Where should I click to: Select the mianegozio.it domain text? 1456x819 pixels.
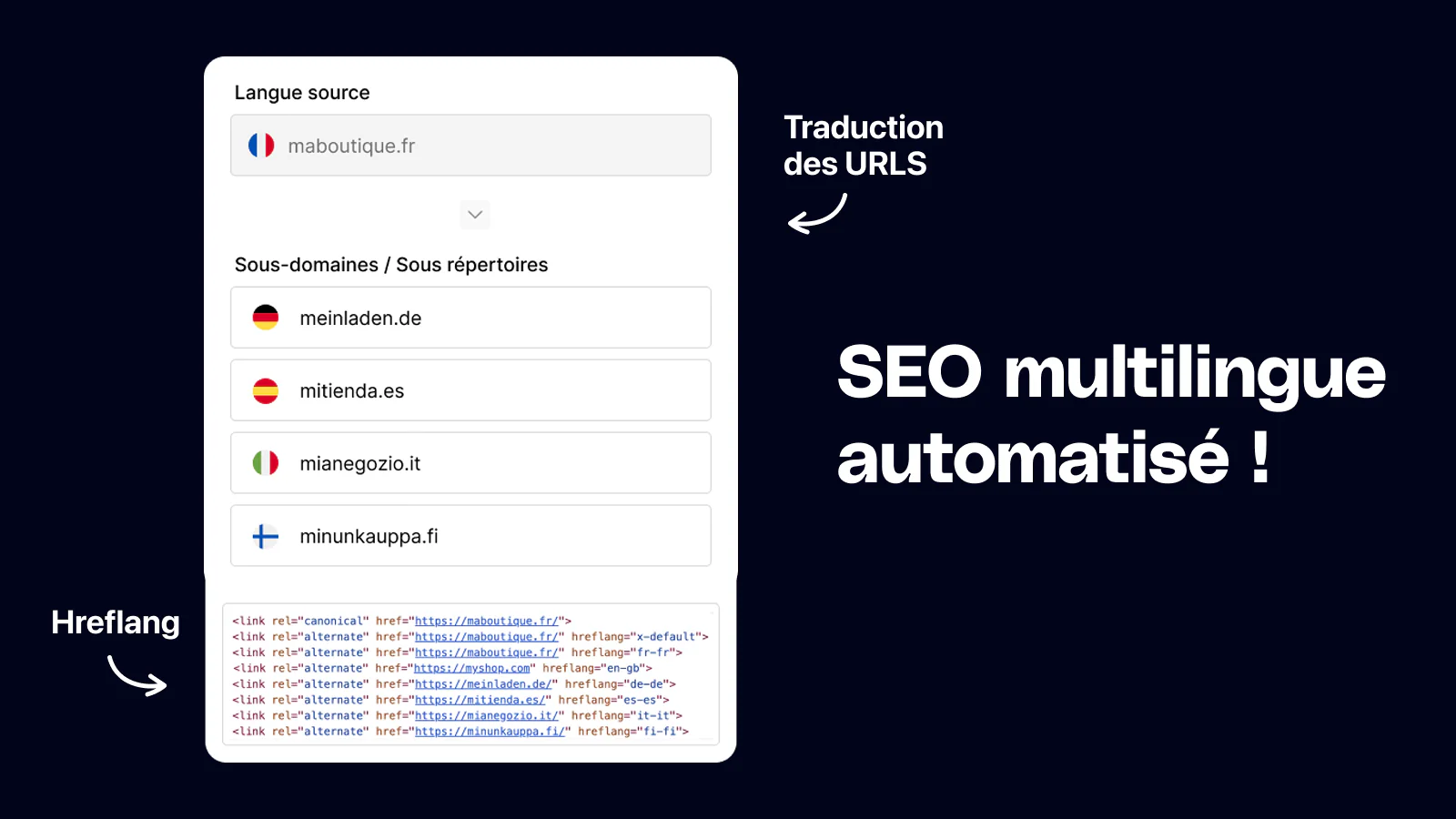pos(360,464)
